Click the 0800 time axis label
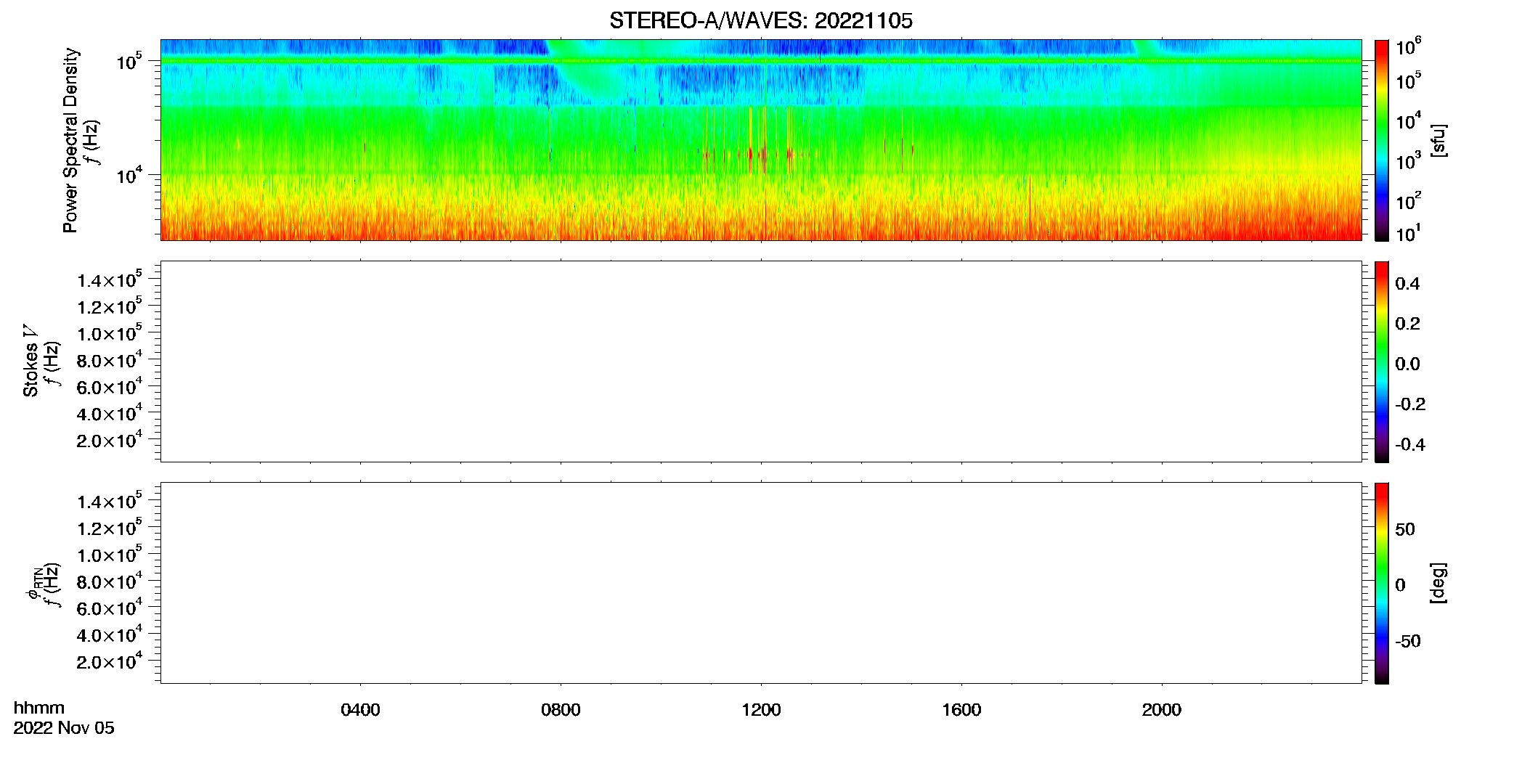This screenshot has width=1522, height=784. pyautogui.click(x=561, y=710)
